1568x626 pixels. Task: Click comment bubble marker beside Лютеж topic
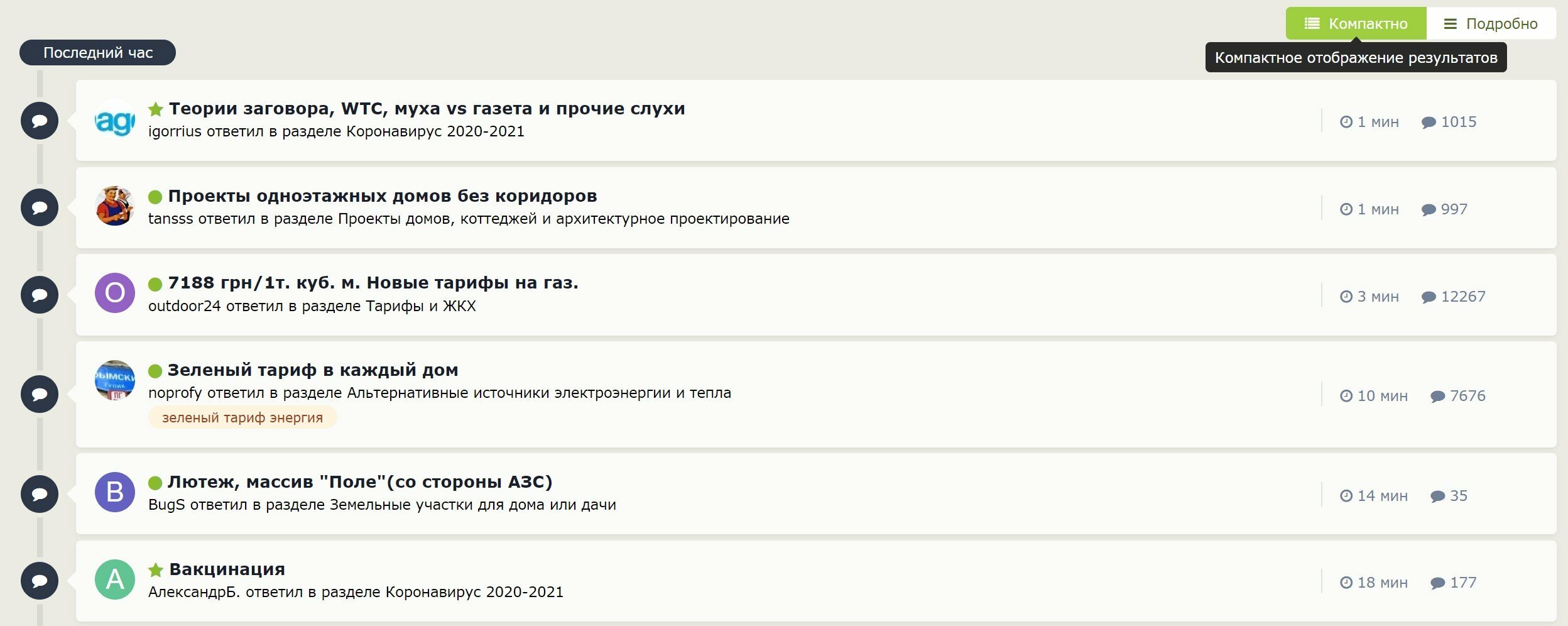click(x=40, y=494)
